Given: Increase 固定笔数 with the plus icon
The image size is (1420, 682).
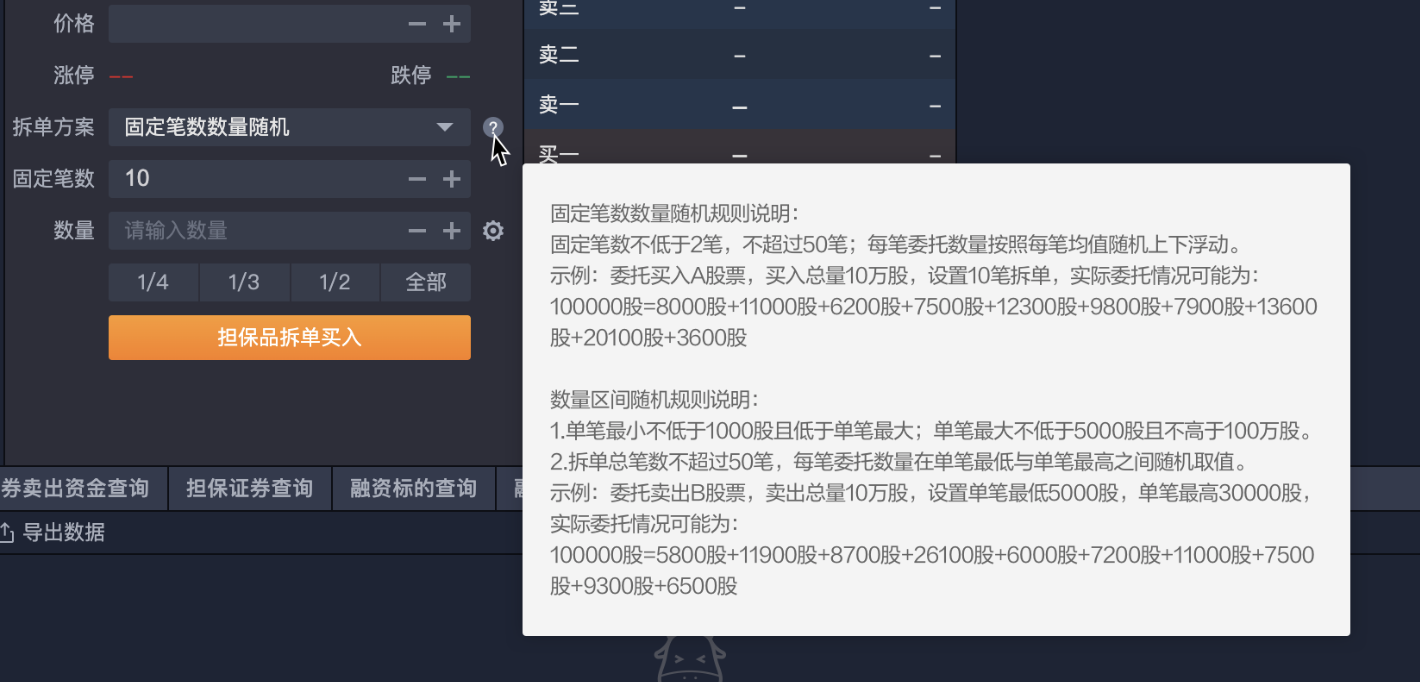Looking at the screenshot, I should 451,179.
